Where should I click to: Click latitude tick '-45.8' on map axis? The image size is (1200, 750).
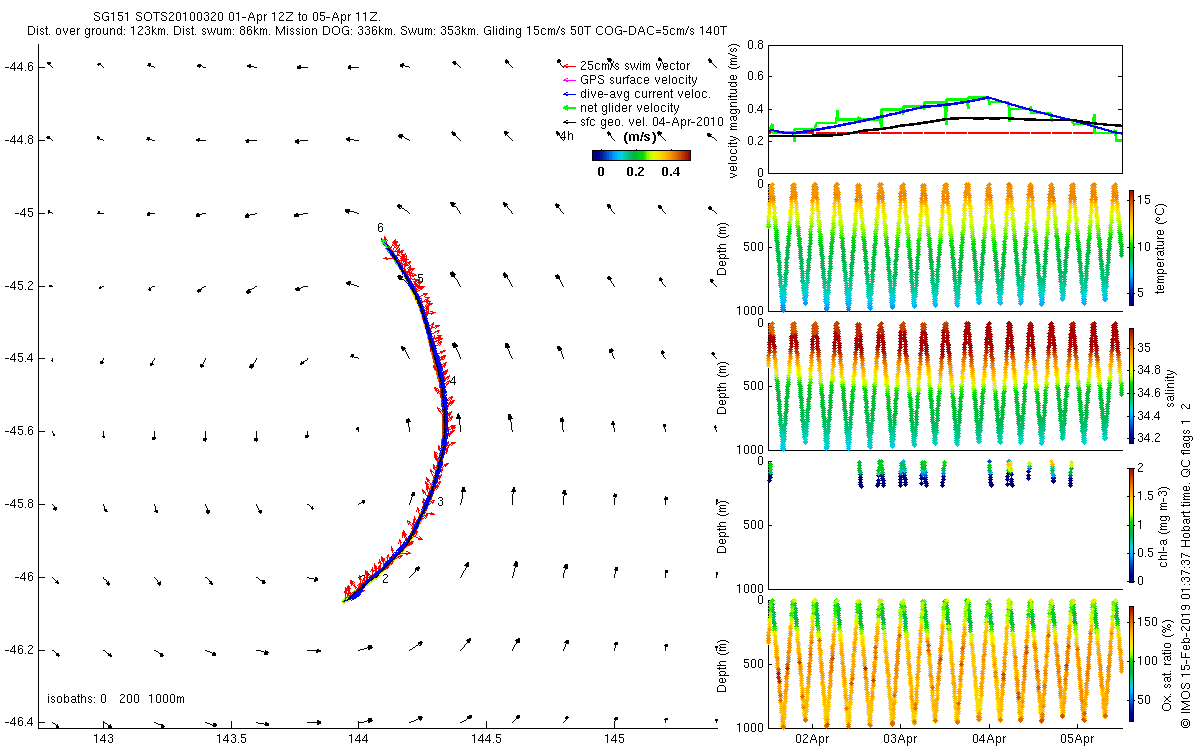click(19, 505)
